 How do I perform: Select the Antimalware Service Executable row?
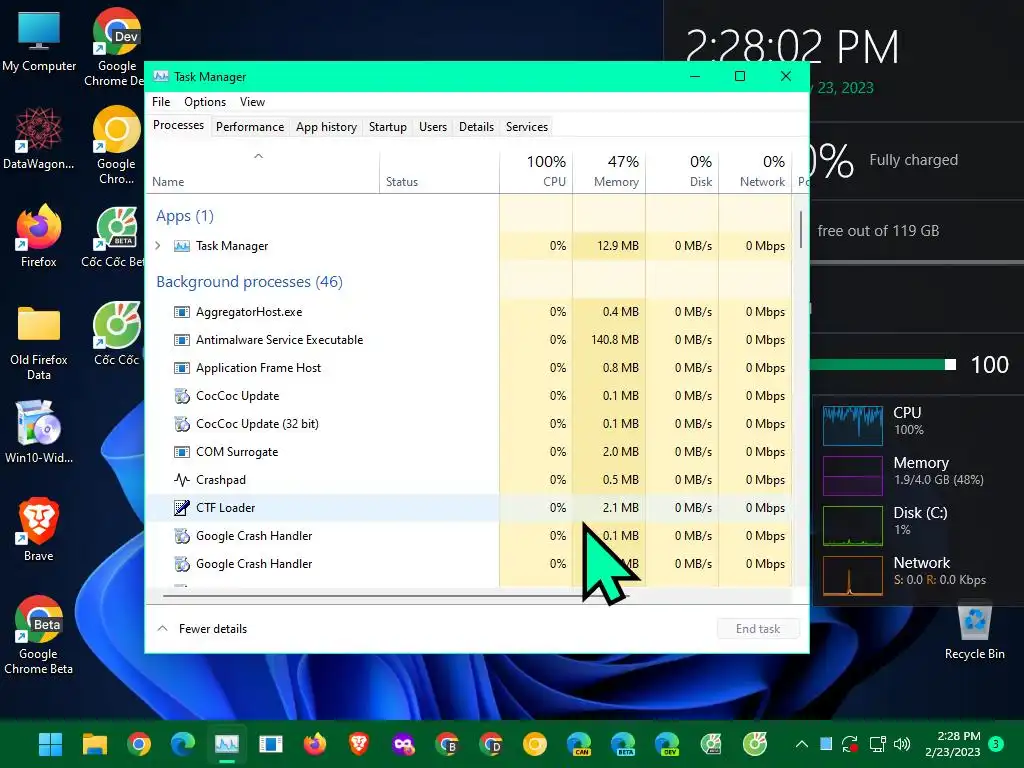(469, 340)
